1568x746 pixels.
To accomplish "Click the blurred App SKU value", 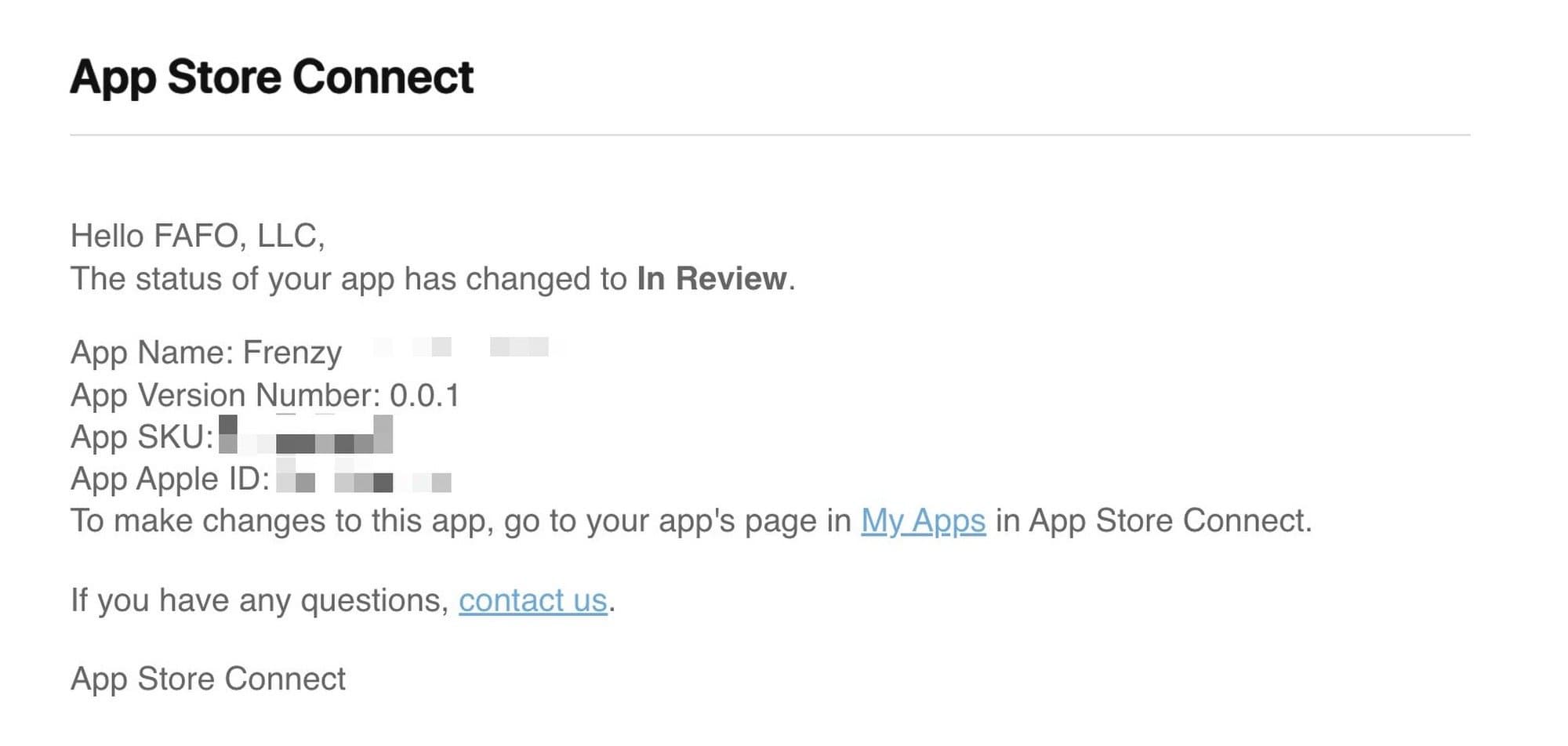I will coord(306,436).
